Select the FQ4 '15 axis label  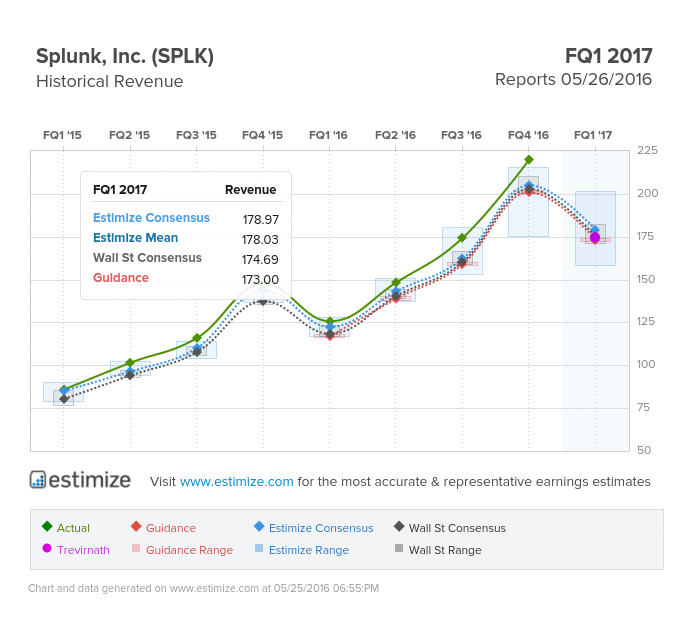(263, 135)
